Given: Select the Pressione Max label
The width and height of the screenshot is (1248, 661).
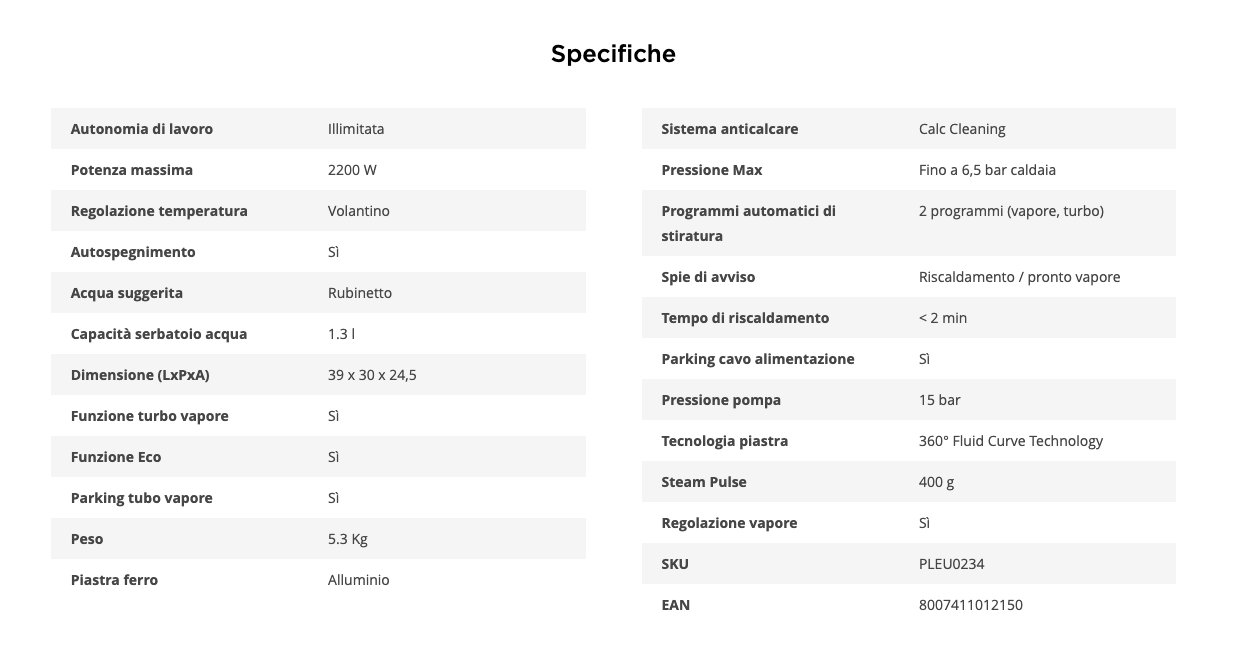Looking at the screenshot, I should click(712, 170).
